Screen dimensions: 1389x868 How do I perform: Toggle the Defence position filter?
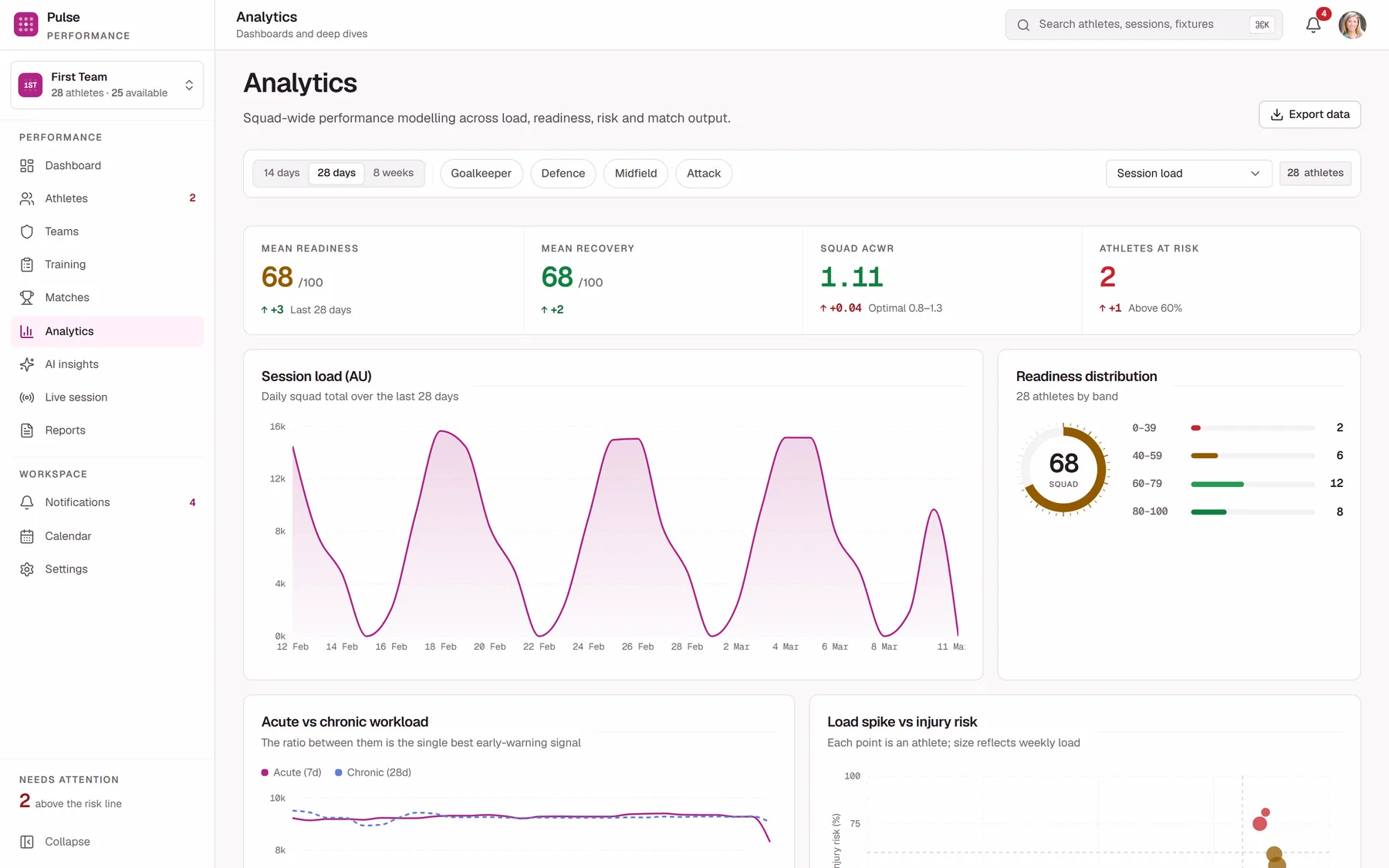(x=563, y=174)
